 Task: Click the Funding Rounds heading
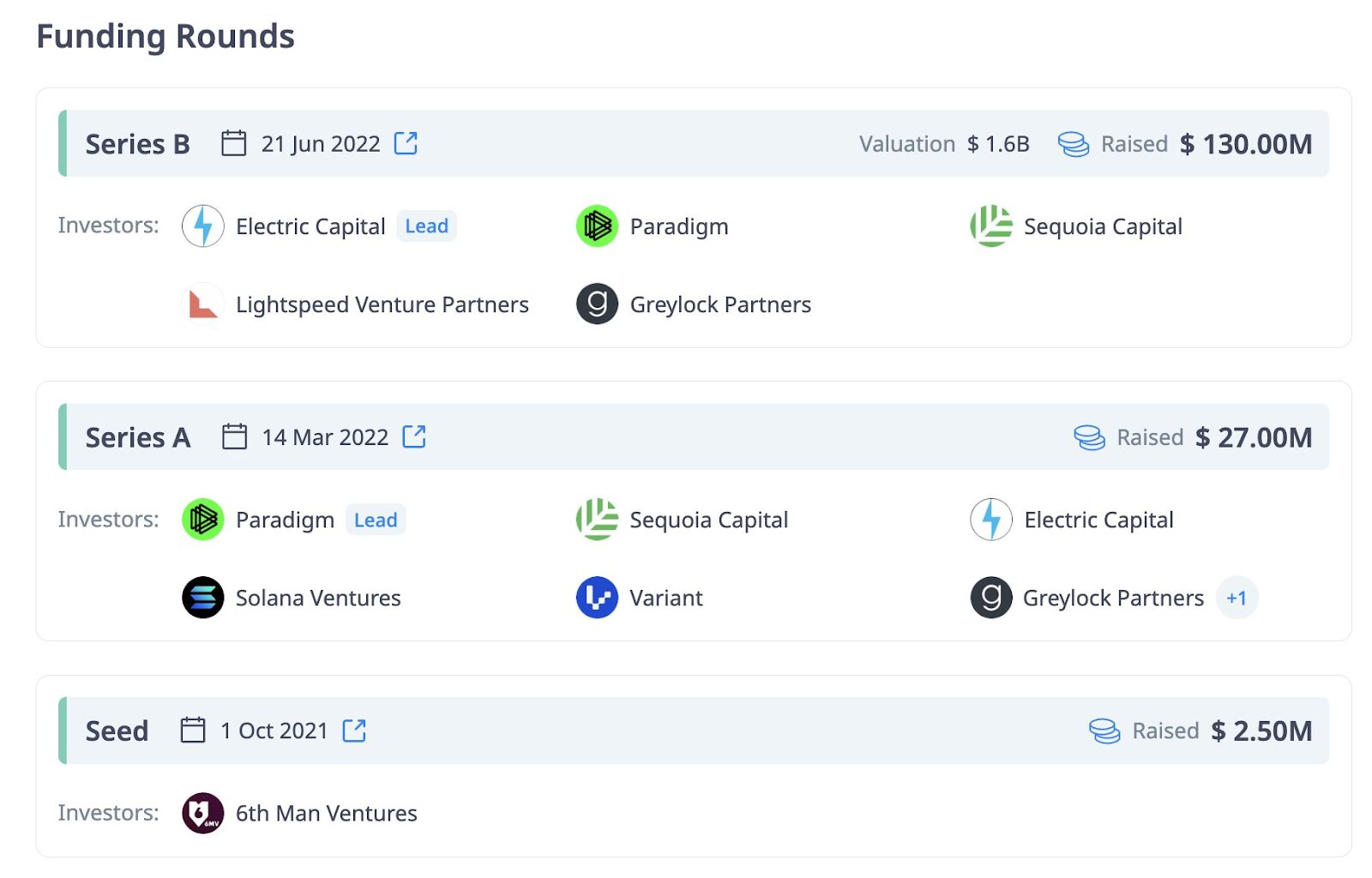(x=165, y=36)
